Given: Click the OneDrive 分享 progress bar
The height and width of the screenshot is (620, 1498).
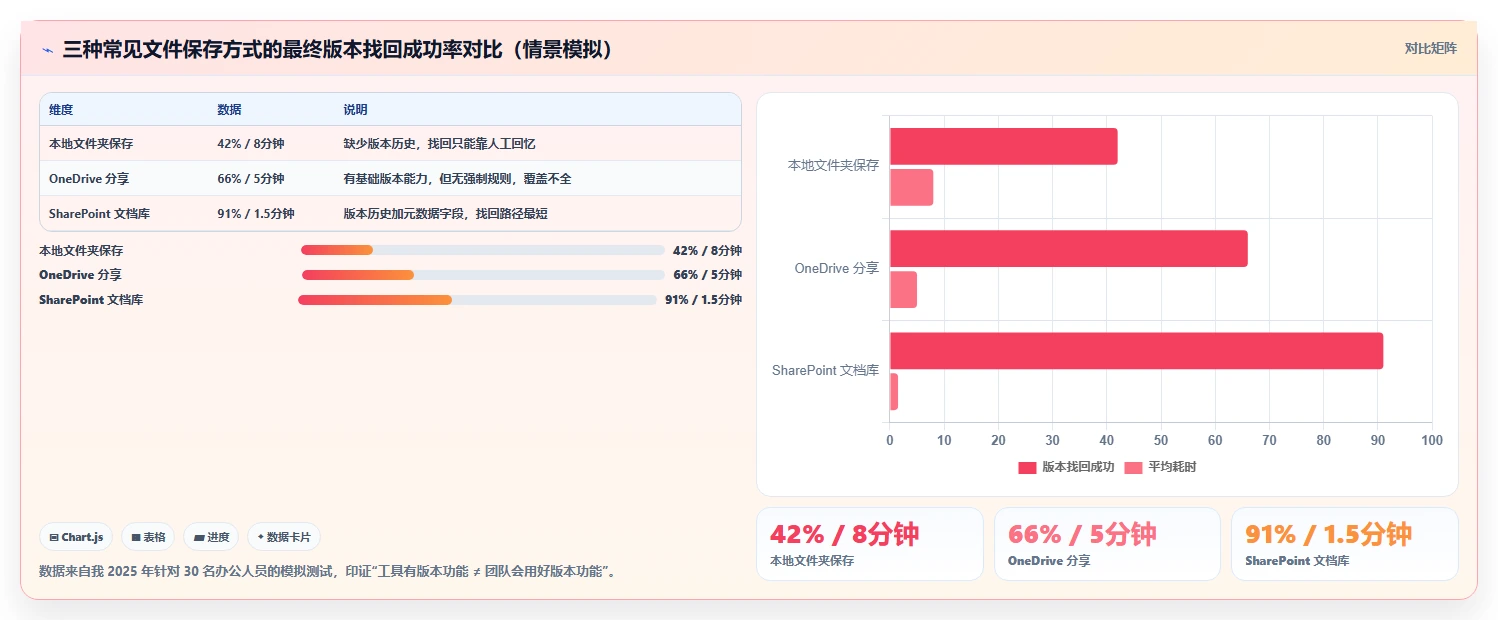Looking at the screenshot, I should [x=483, y=275].
